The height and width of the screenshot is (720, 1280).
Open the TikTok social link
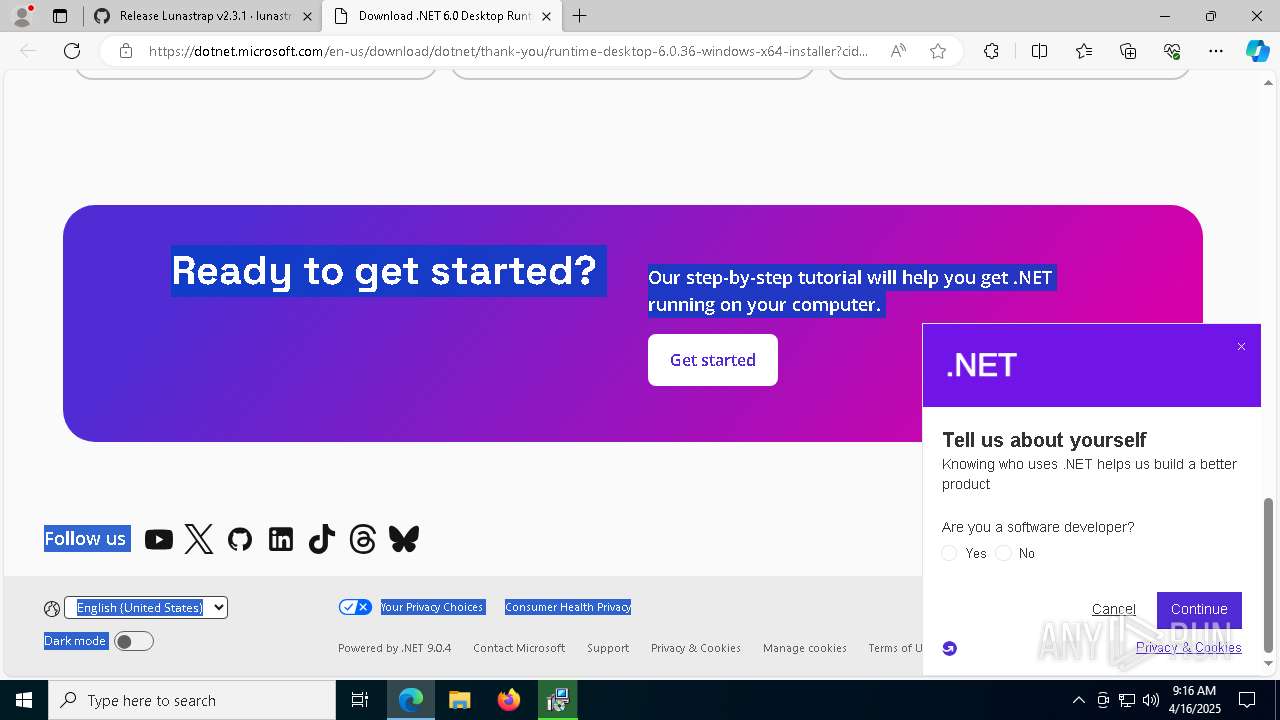(322, 540)
